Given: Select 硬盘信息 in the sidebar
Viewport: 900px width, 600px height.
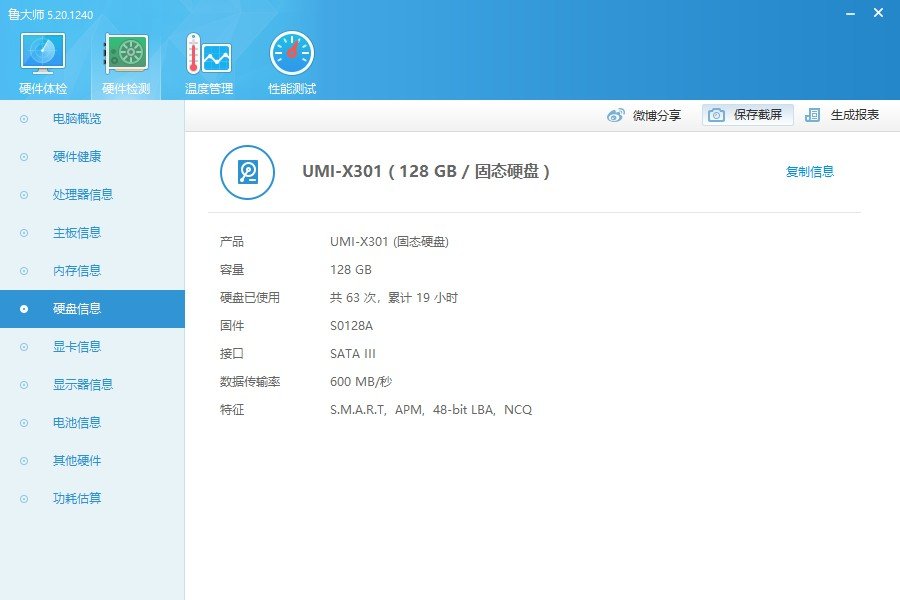Looking at the screenshot, I should click(x=92, y=309).
